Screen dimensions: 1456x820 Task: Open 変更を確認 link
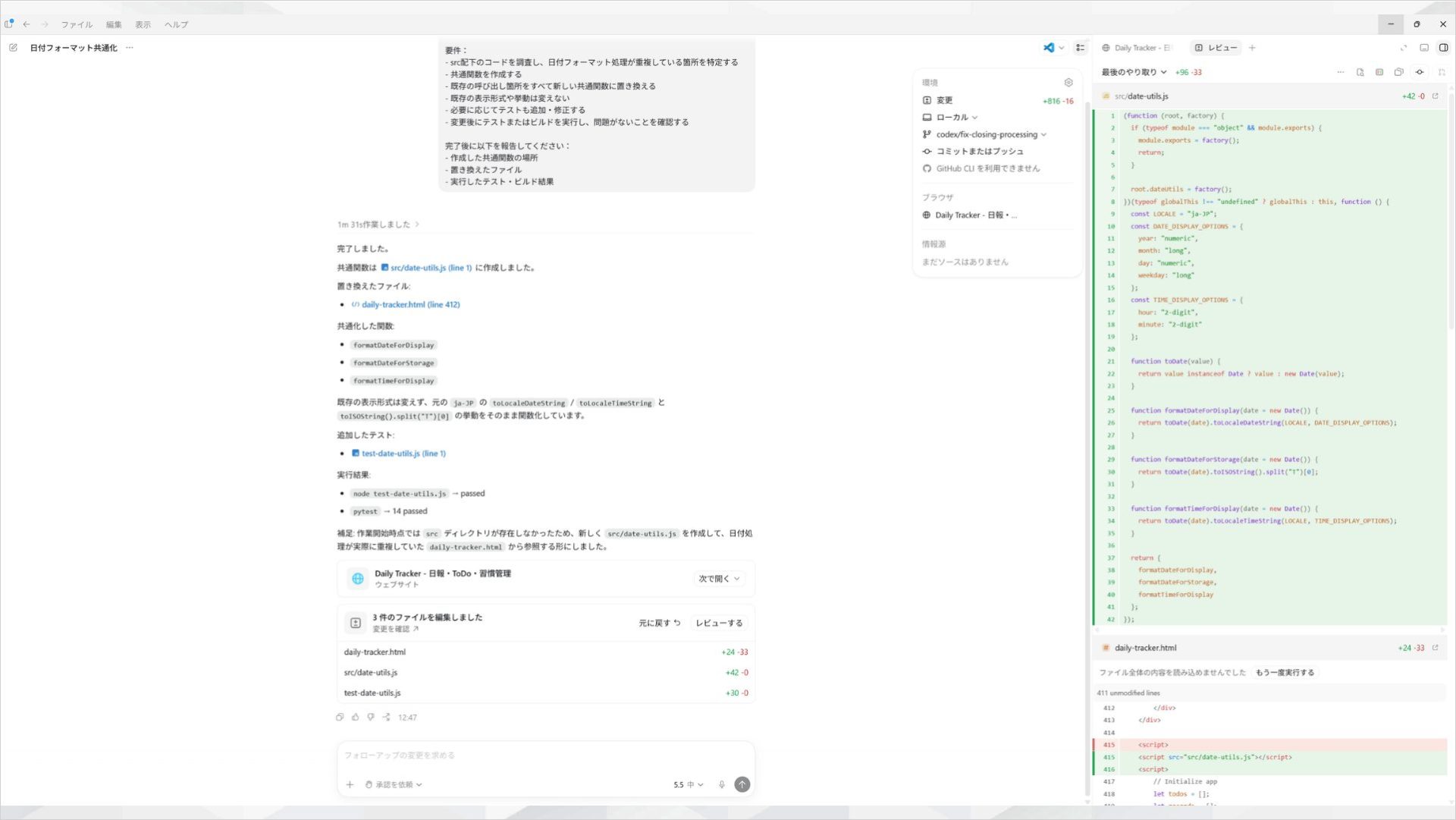395,629
